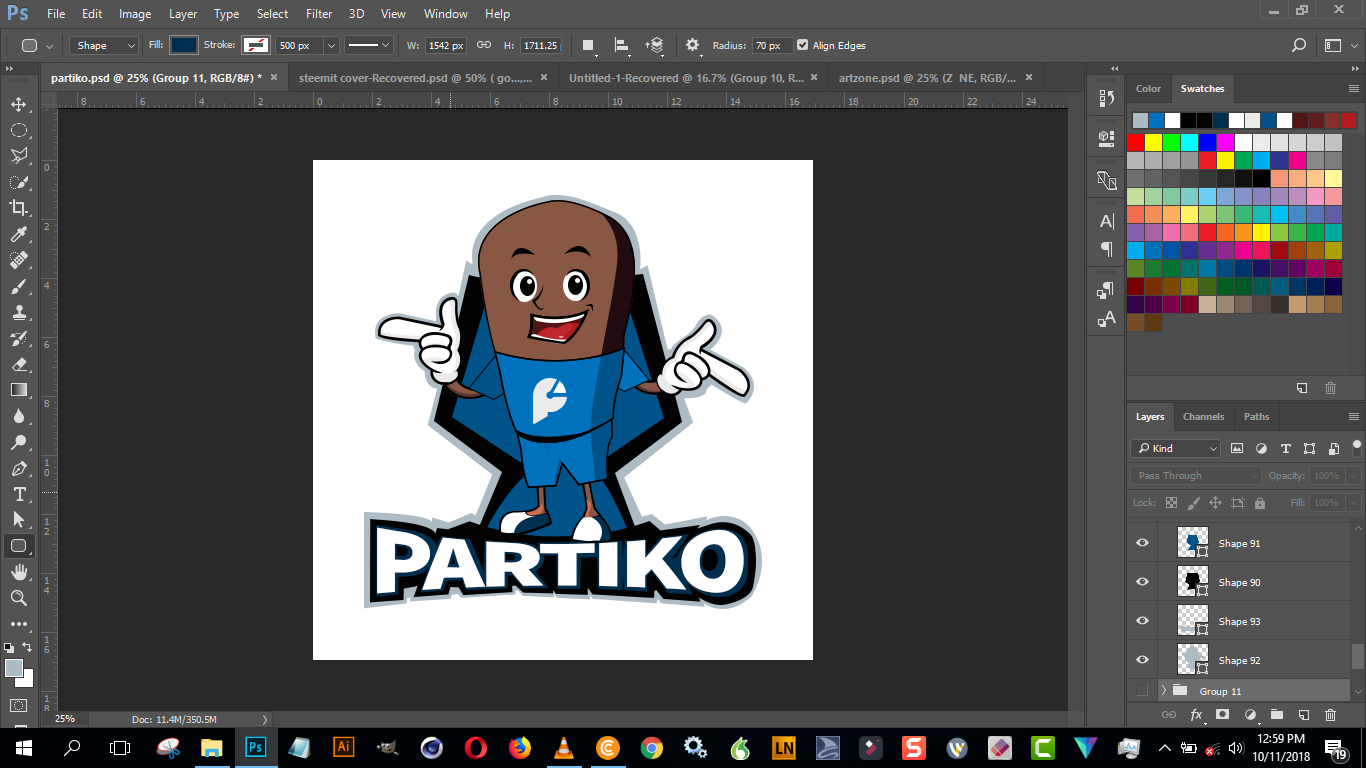Click link width and height icon

click(484, 45)
